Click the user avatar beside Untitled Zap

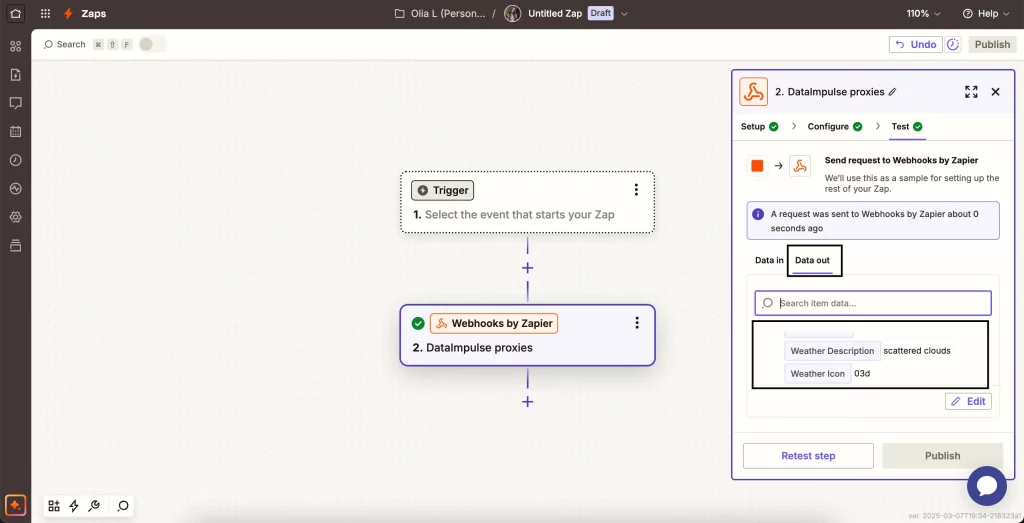click(513, 14)
